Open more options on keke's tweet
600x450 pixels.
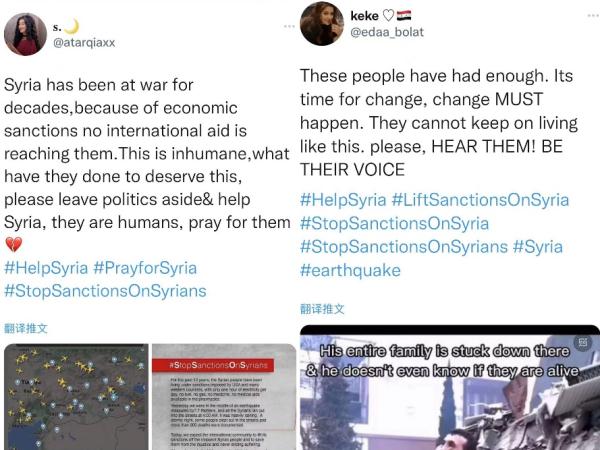[x=593, y=16]
